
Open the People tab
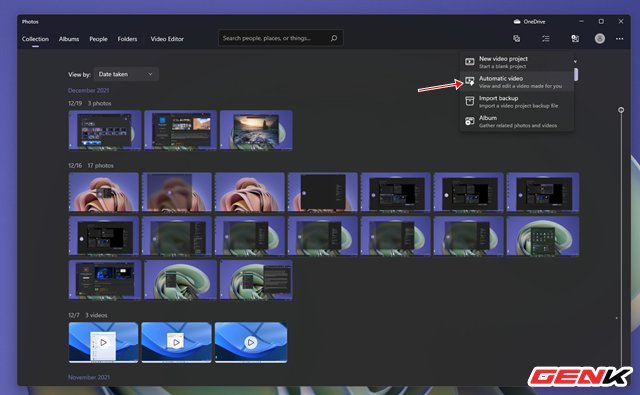[x=98, y=39]
